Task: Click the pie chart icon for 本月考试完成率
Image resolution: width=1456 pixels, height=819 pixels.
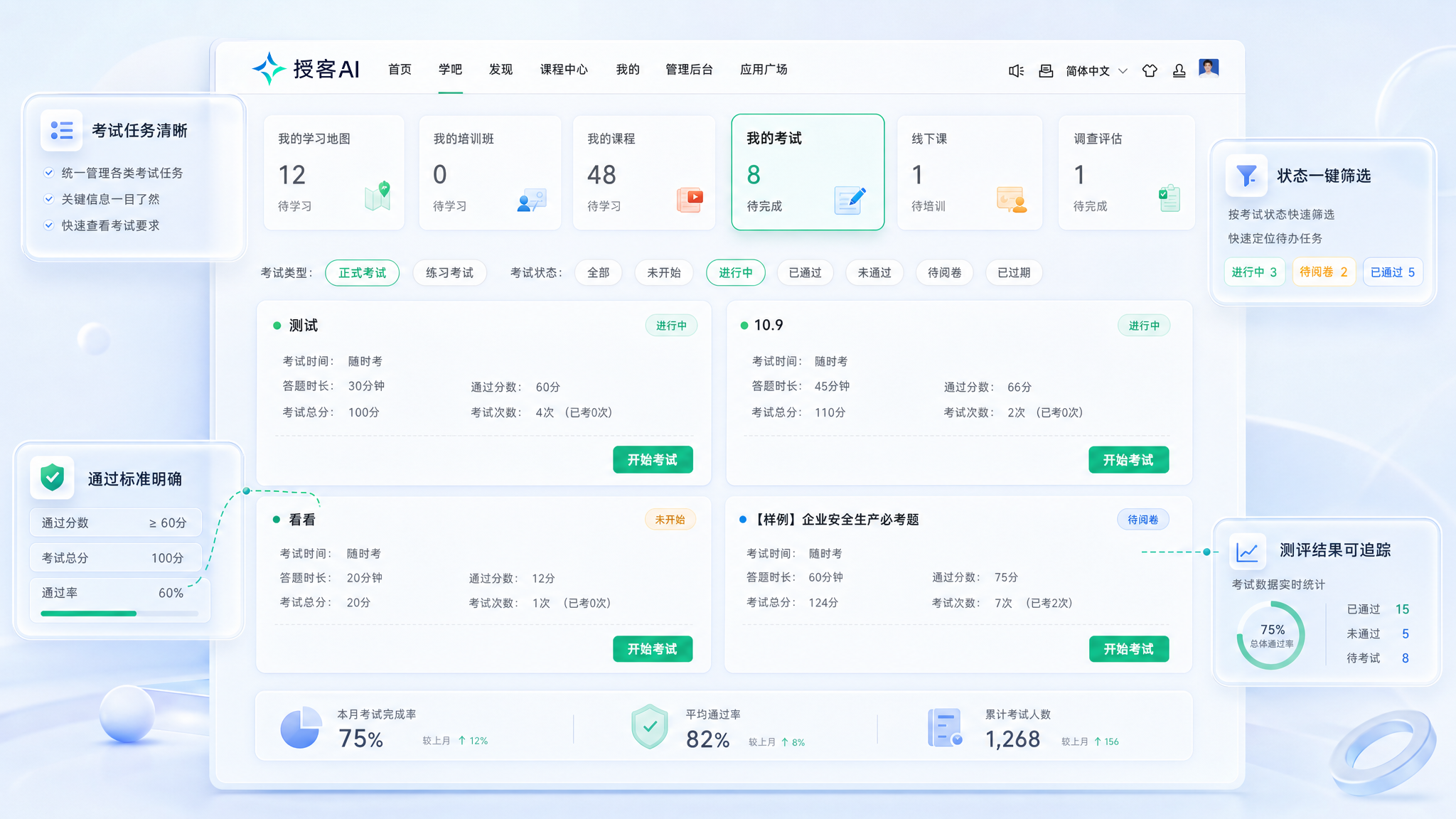Action: point(300,727)
